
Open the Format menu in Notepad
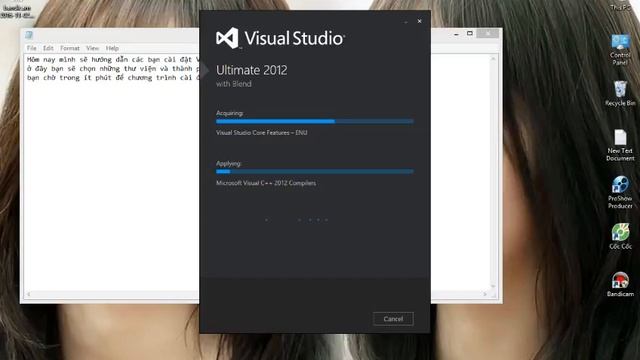[x=70, y=48]
